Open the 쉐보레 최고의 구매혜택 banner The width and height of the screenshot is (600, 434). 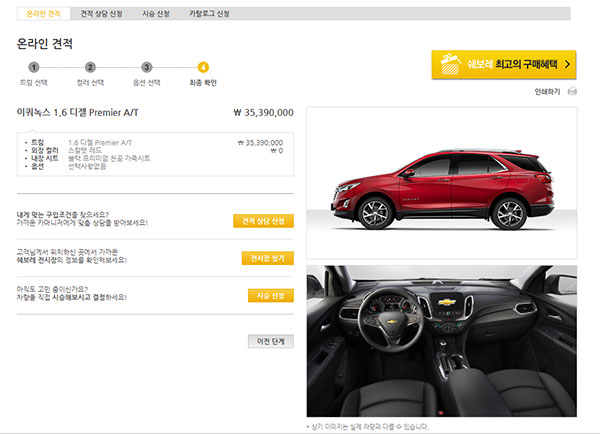(x=504, y=65)
